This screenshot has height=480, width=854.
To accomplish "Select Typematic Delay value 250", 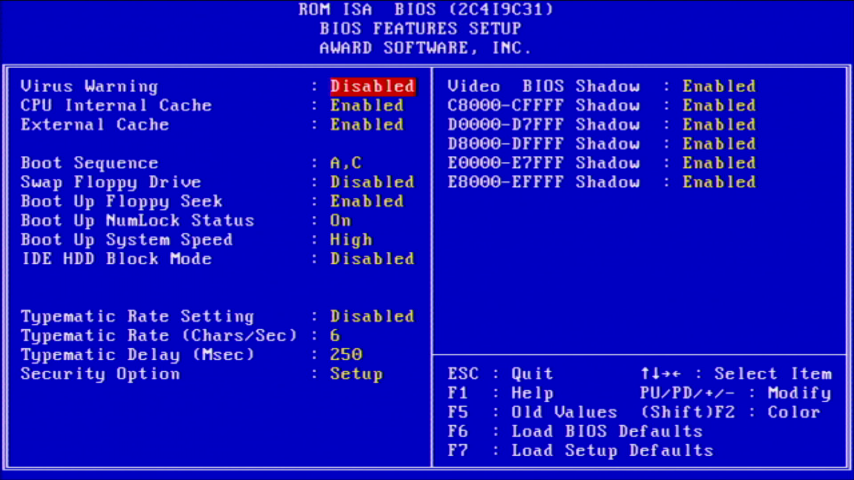I will click(346, 355).
